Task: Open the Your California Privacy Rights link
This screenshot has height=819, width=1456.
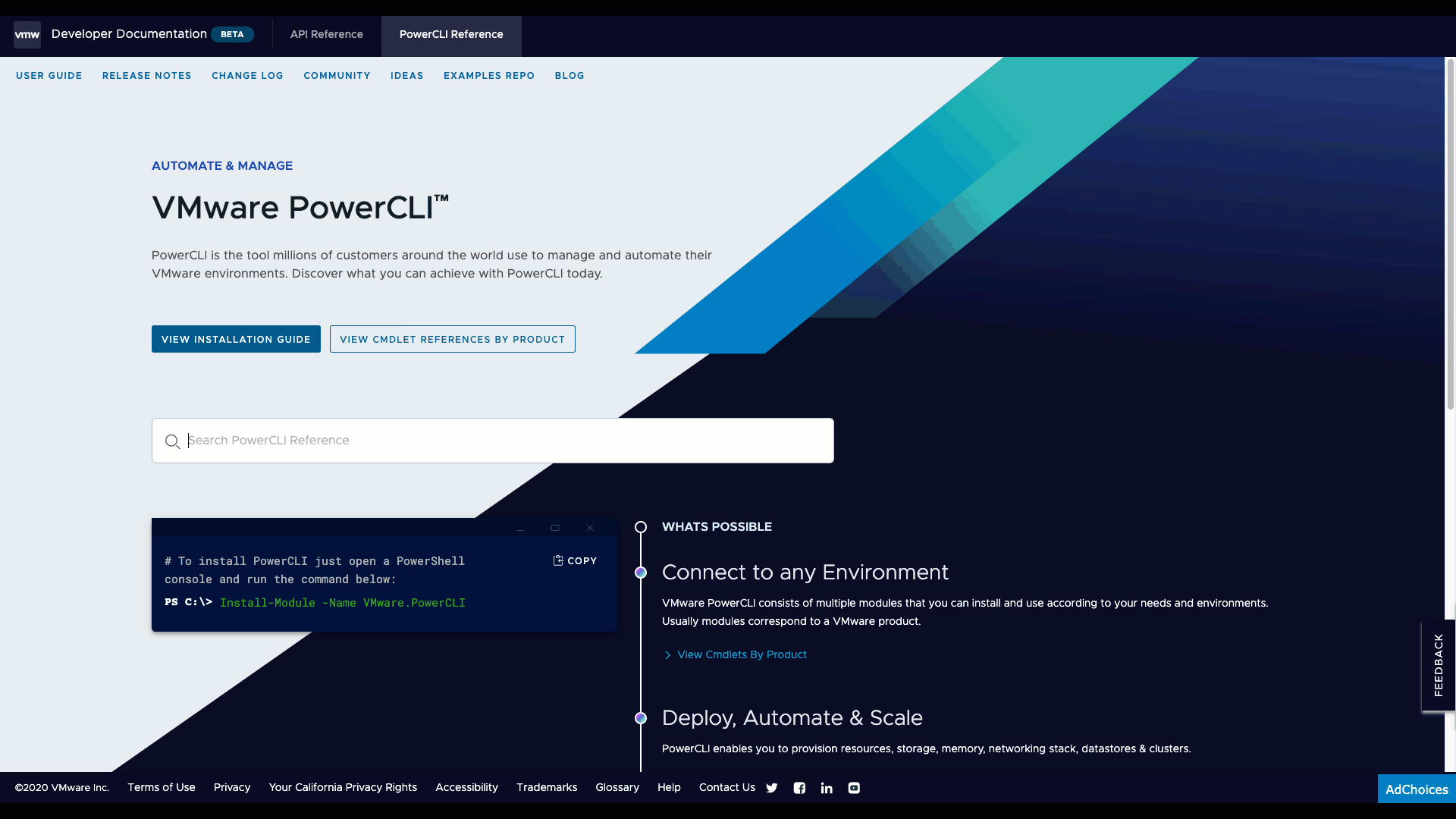Action: (343, 787)
